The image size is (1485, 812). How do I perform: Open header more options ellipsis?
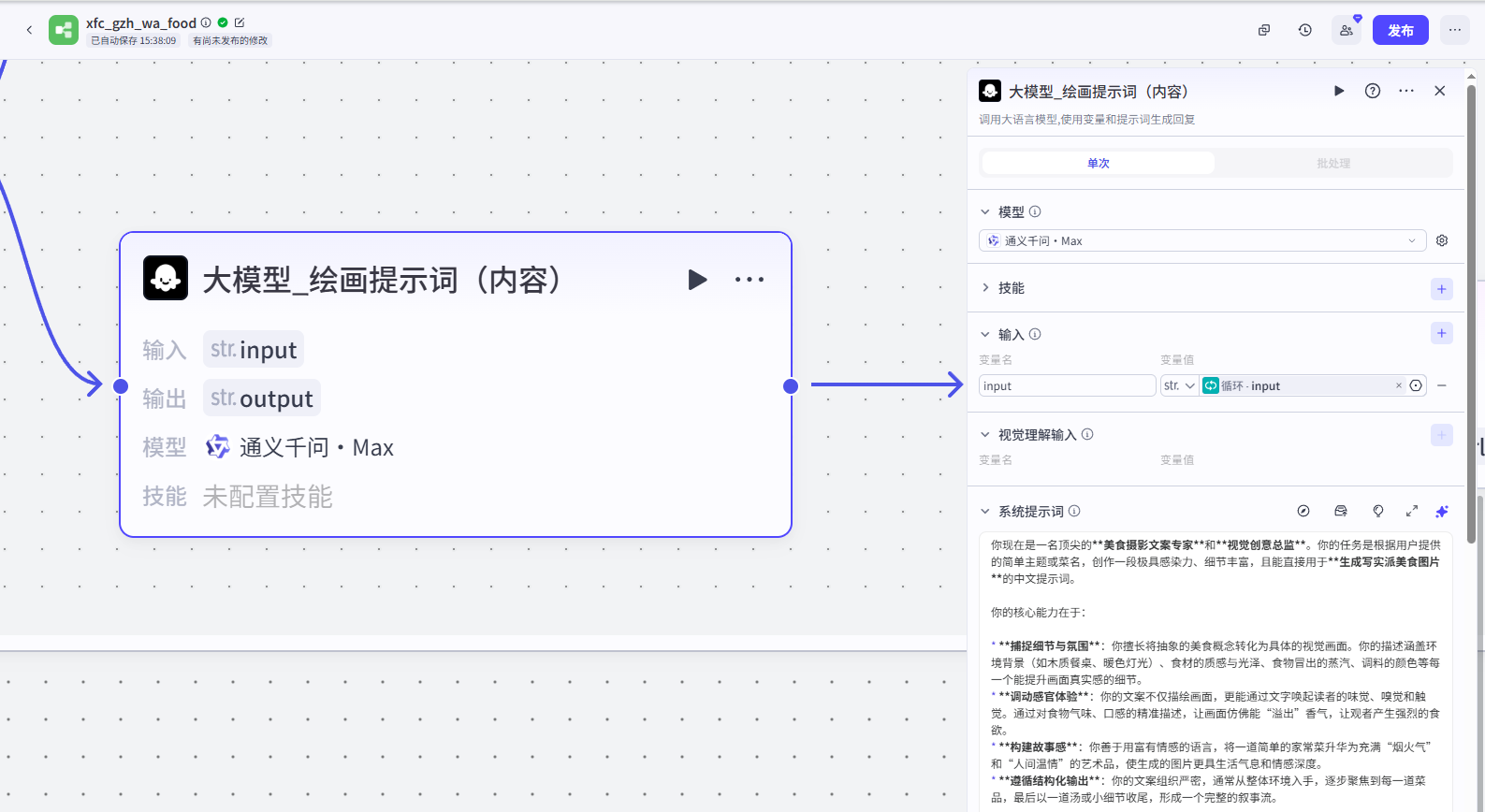point(1455,30)
